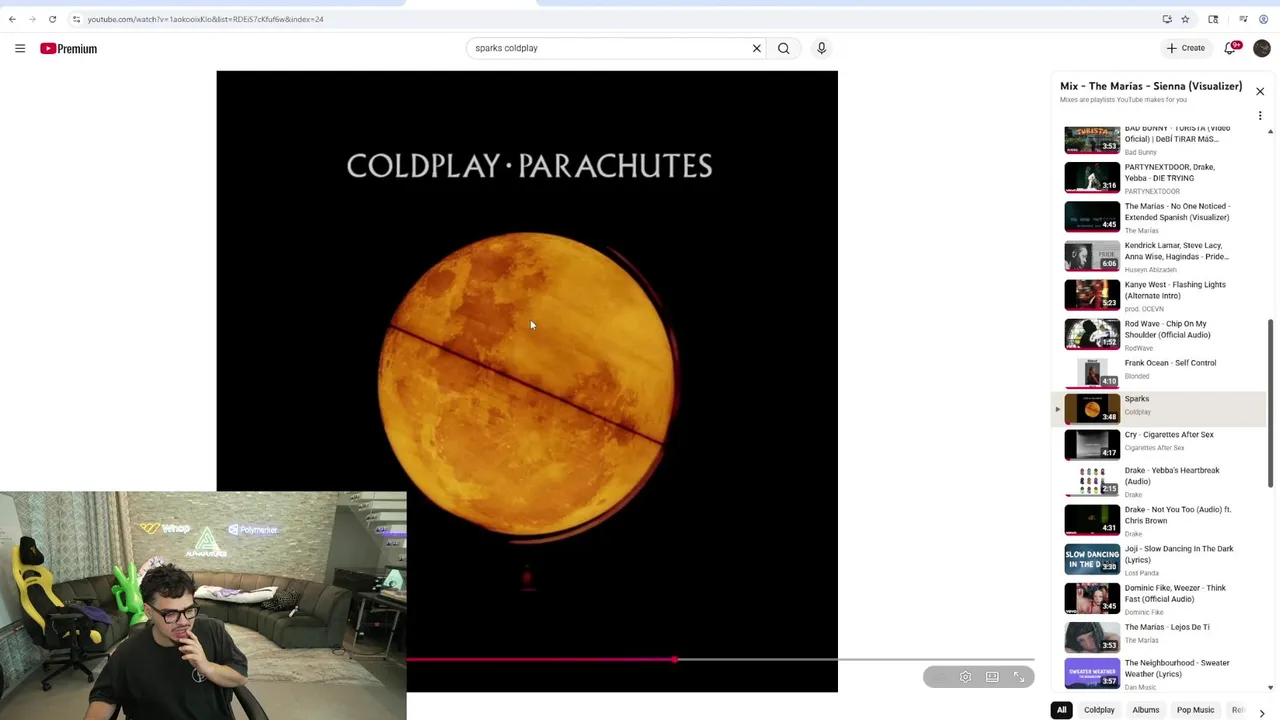Open browser media controls icon
Viewport: 1280px width, 720px height.
(1243, 19)
